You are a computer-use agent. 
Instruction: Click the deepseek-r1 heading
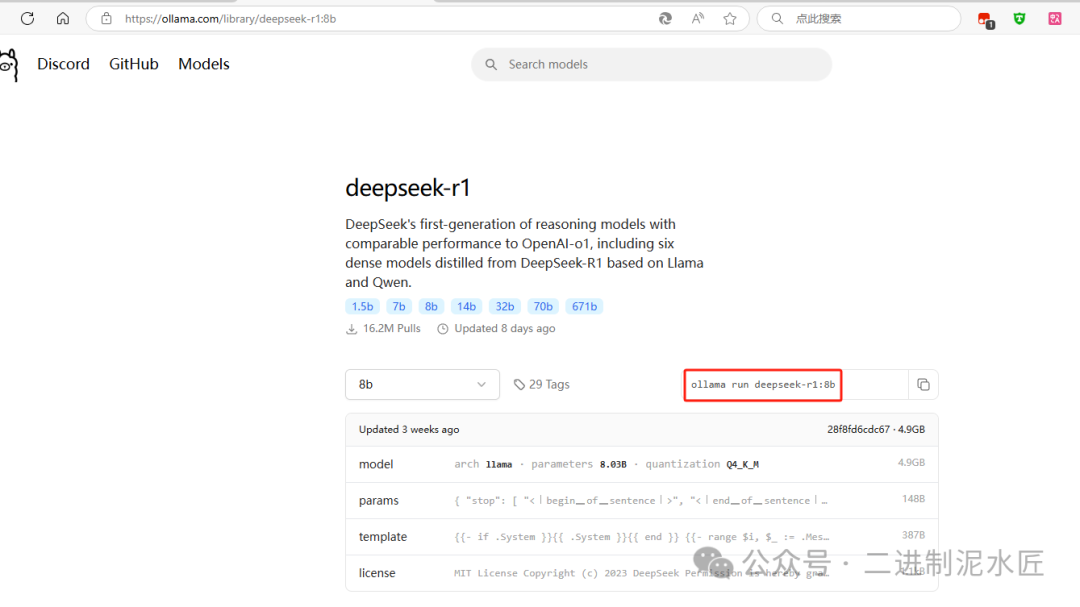pos(408,187)
